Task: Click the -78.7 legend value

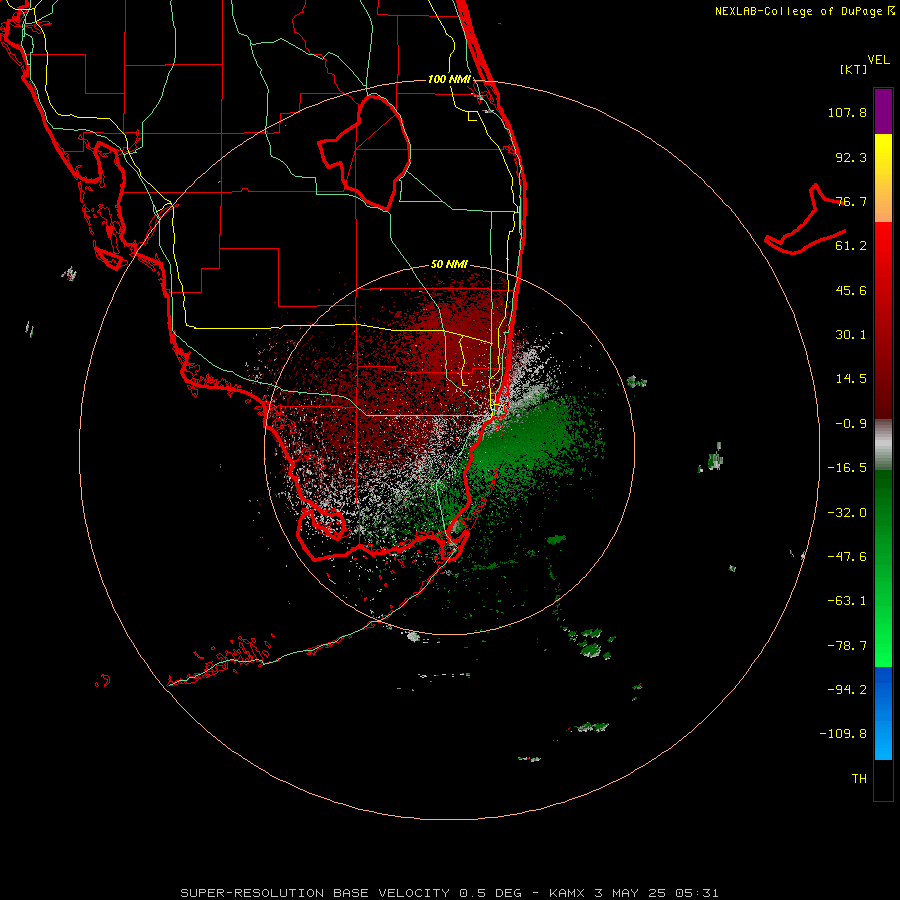Action: pos(847,646)
